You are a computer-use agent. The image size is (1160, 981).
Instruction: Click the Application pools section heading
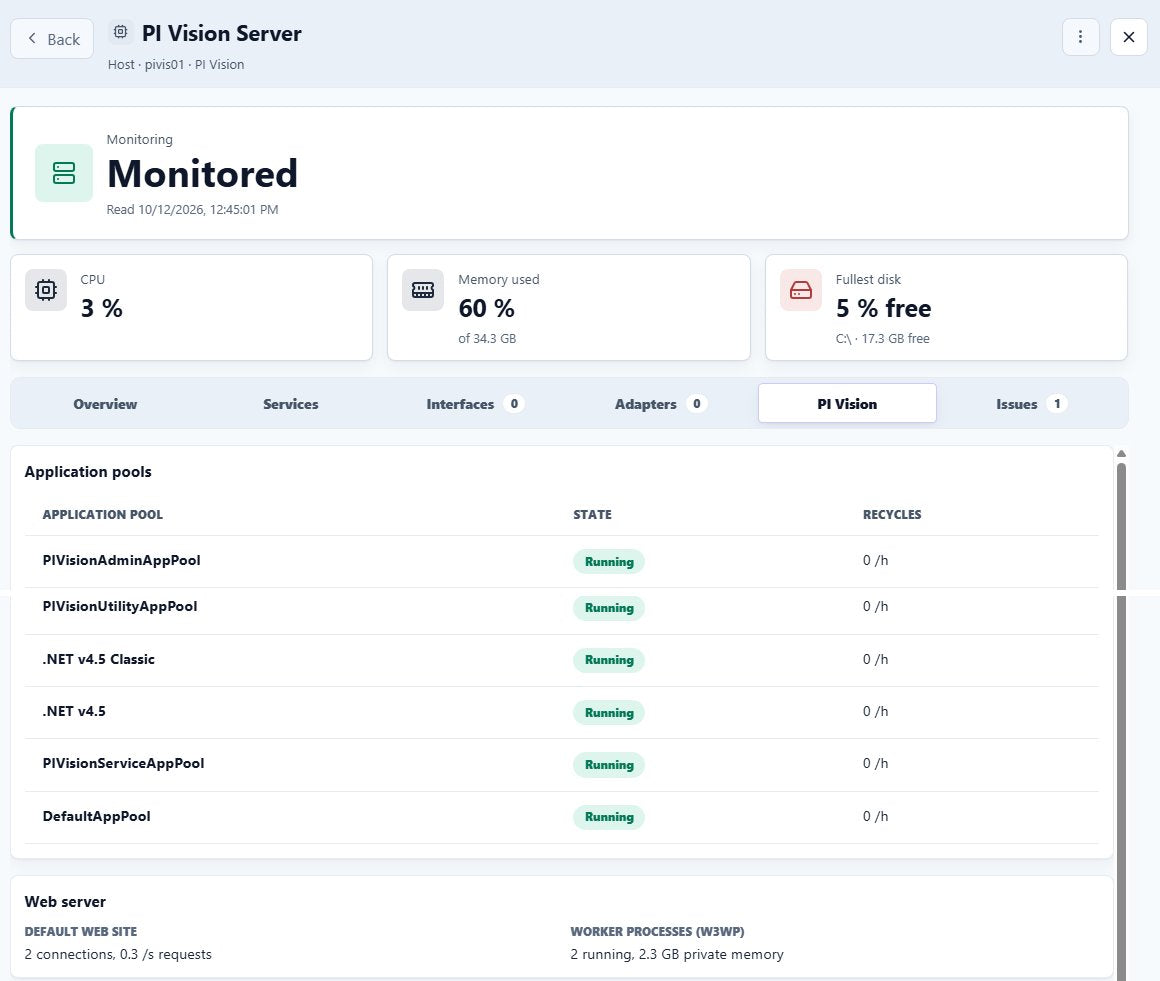click(88, 471)
